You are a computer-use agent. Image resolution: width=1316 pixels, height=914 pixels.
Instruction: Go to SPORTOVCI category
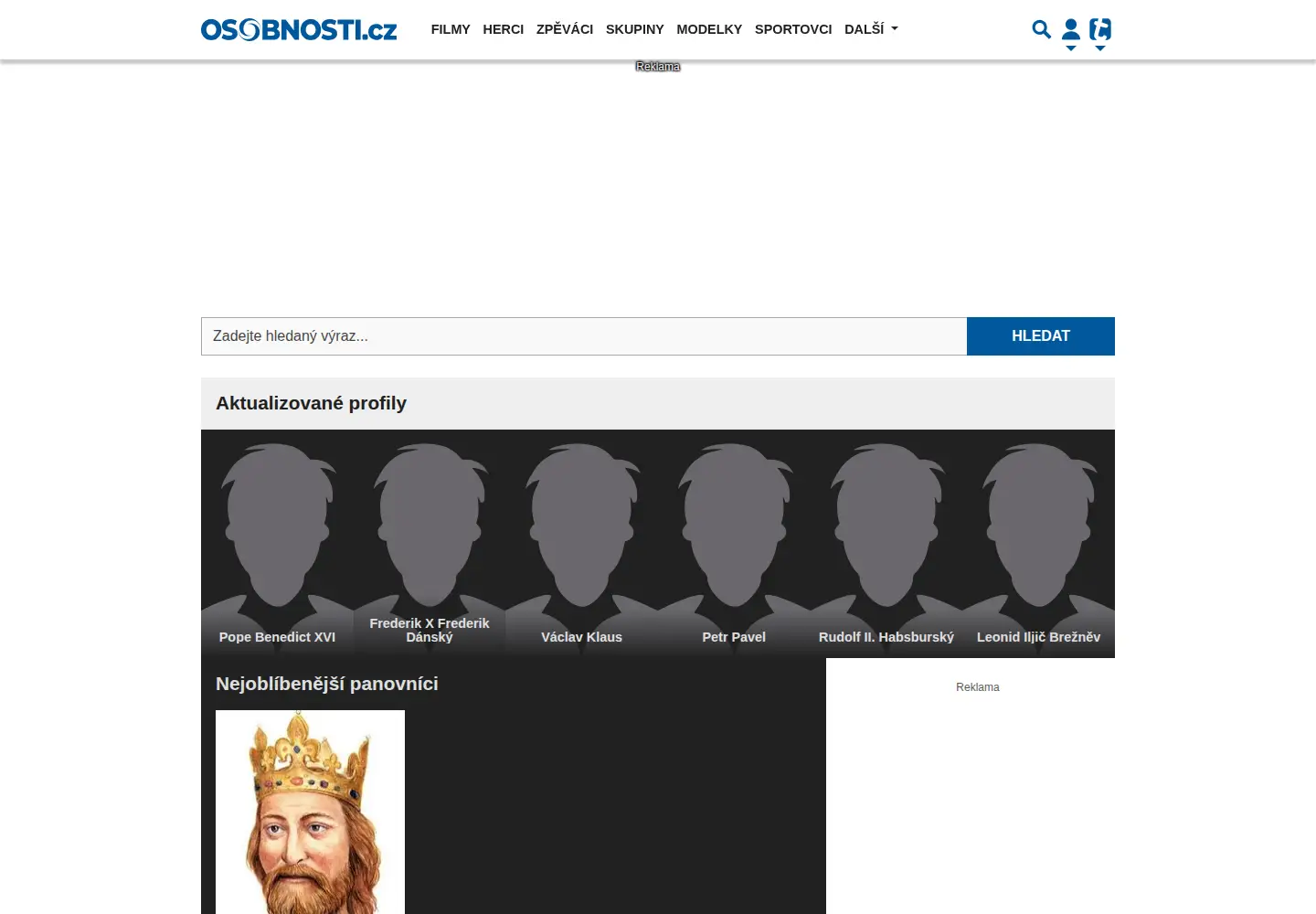click(793, 29)
